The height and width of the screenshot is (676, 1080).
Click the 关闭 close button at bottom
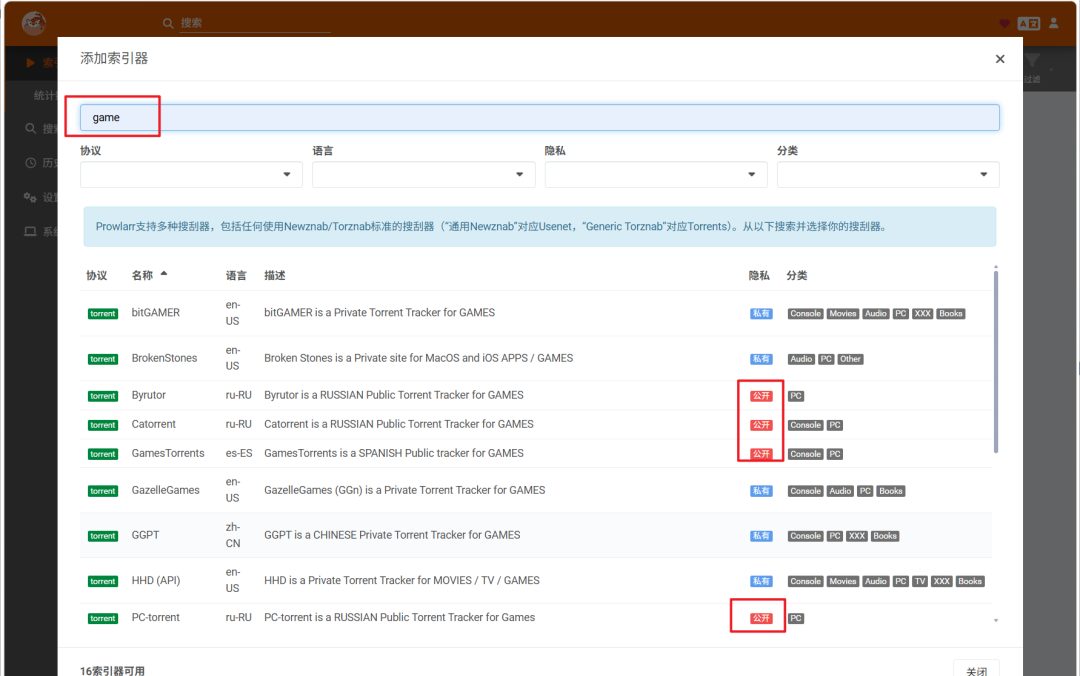click(977, 670)
